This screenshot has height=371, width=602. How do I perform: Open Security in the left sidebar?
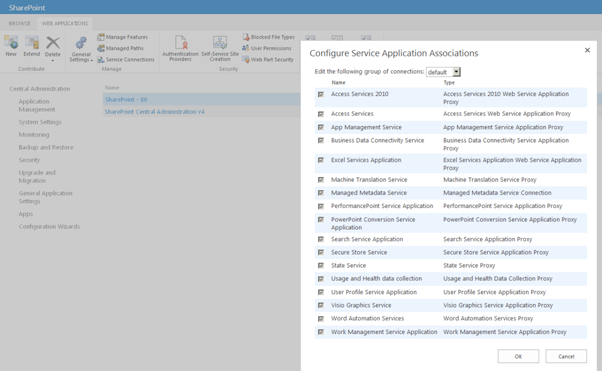pos(29,160)
